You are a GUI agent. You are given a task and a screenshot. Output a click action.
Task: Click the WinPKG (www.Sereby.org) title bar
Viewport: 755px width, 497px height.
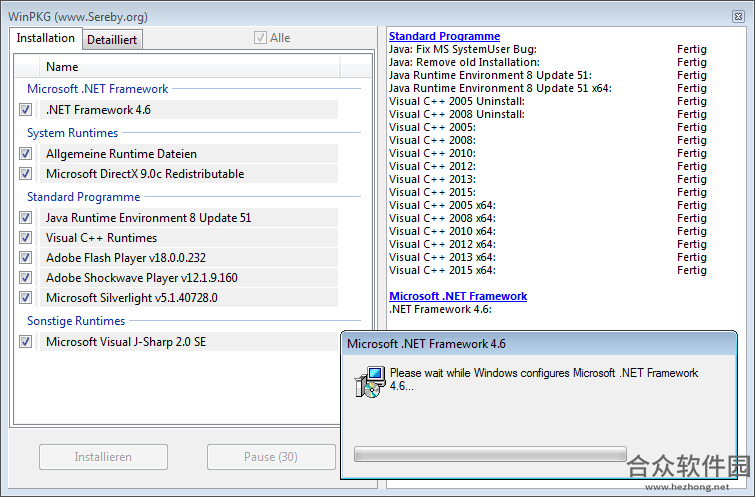pos(78,17)
